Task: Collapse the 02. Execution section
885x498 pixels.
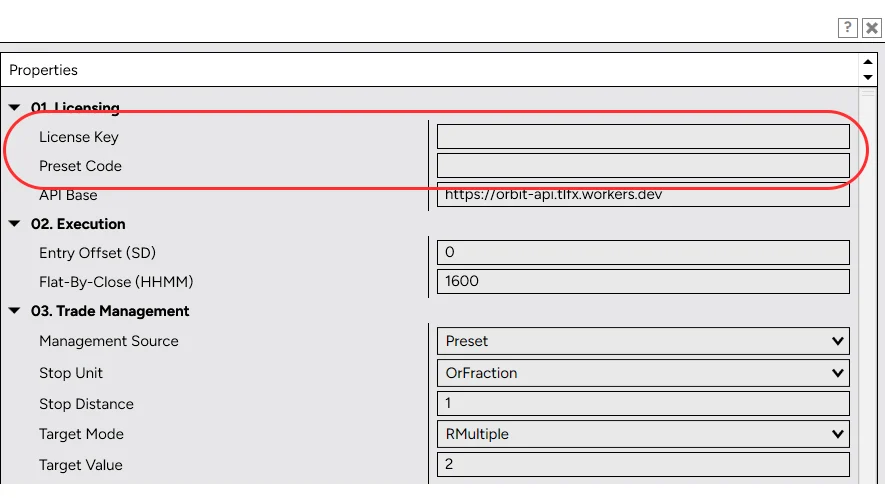Action: 15,224
